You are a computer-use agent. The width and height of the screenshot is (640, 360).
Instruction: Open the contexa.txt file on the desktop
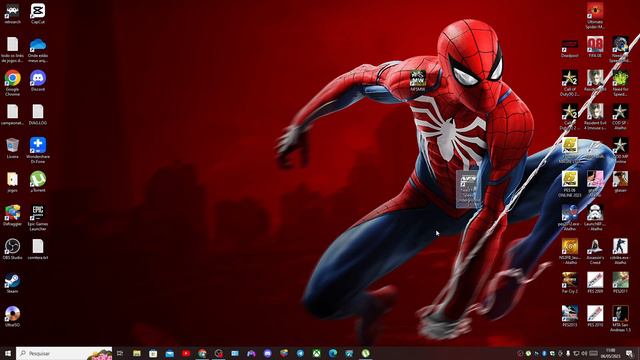[x=38, y=249]
